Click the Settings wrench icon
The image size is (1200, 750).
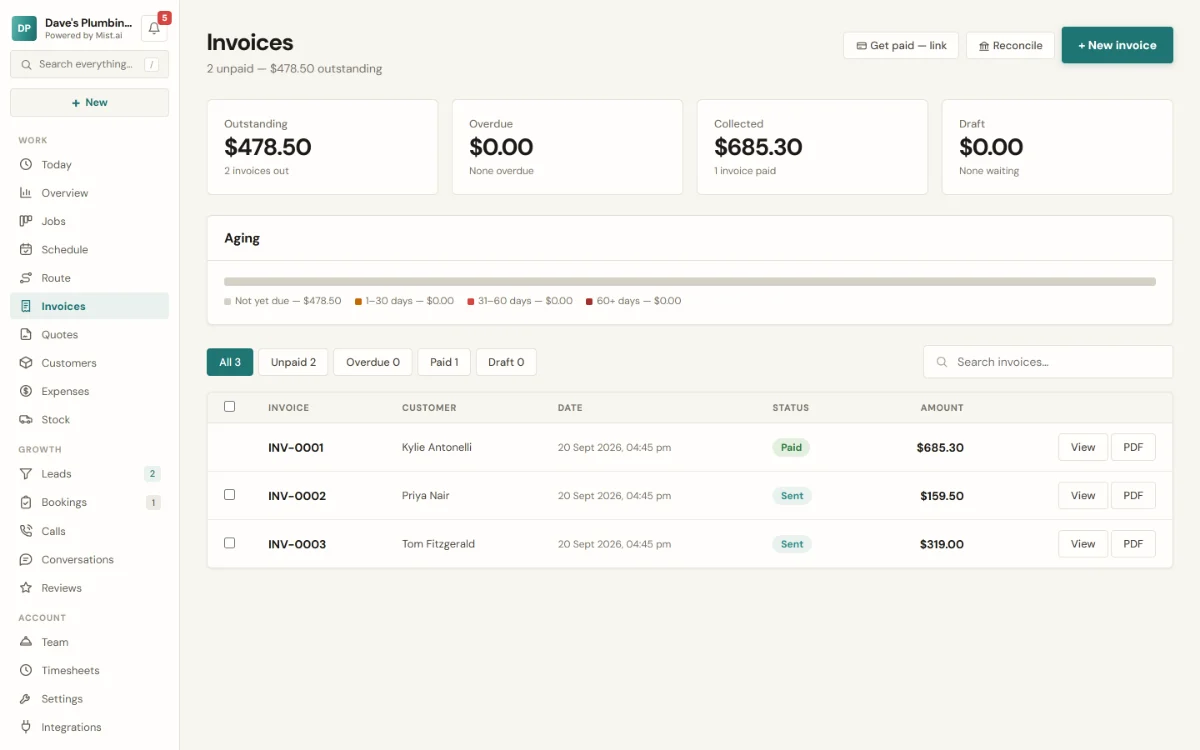(26, 699)
